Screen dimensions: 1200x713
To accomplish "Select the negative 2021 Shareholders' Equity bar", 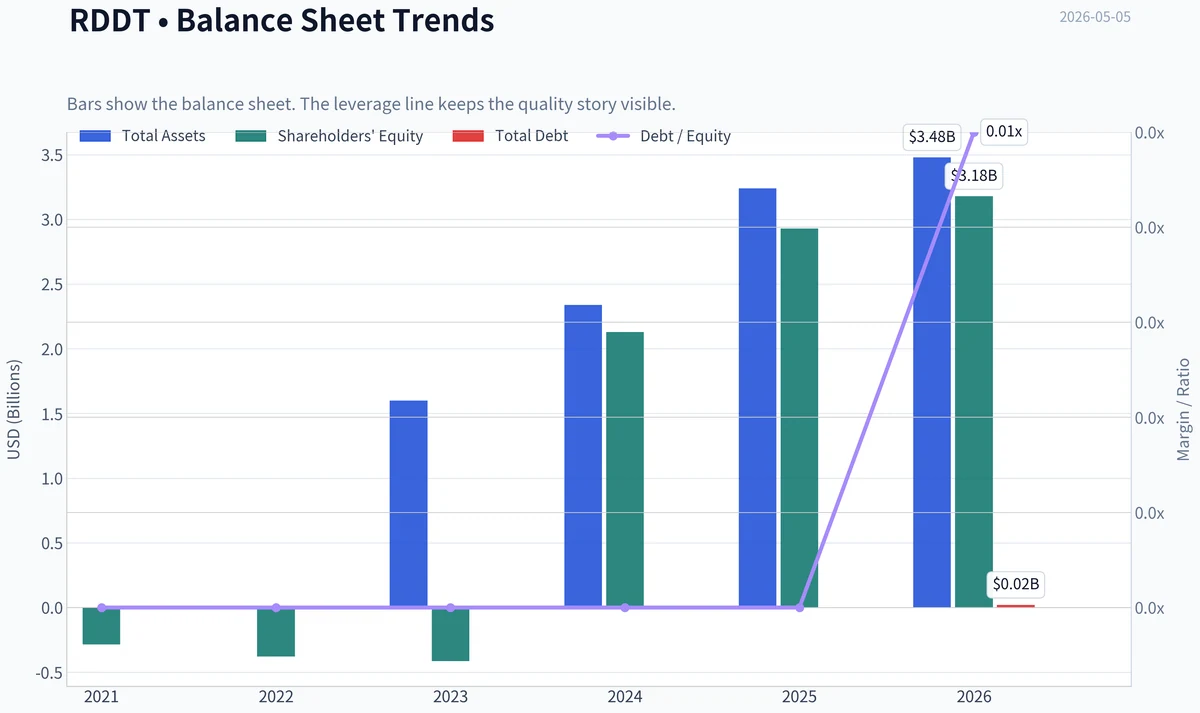I will 101,626.
